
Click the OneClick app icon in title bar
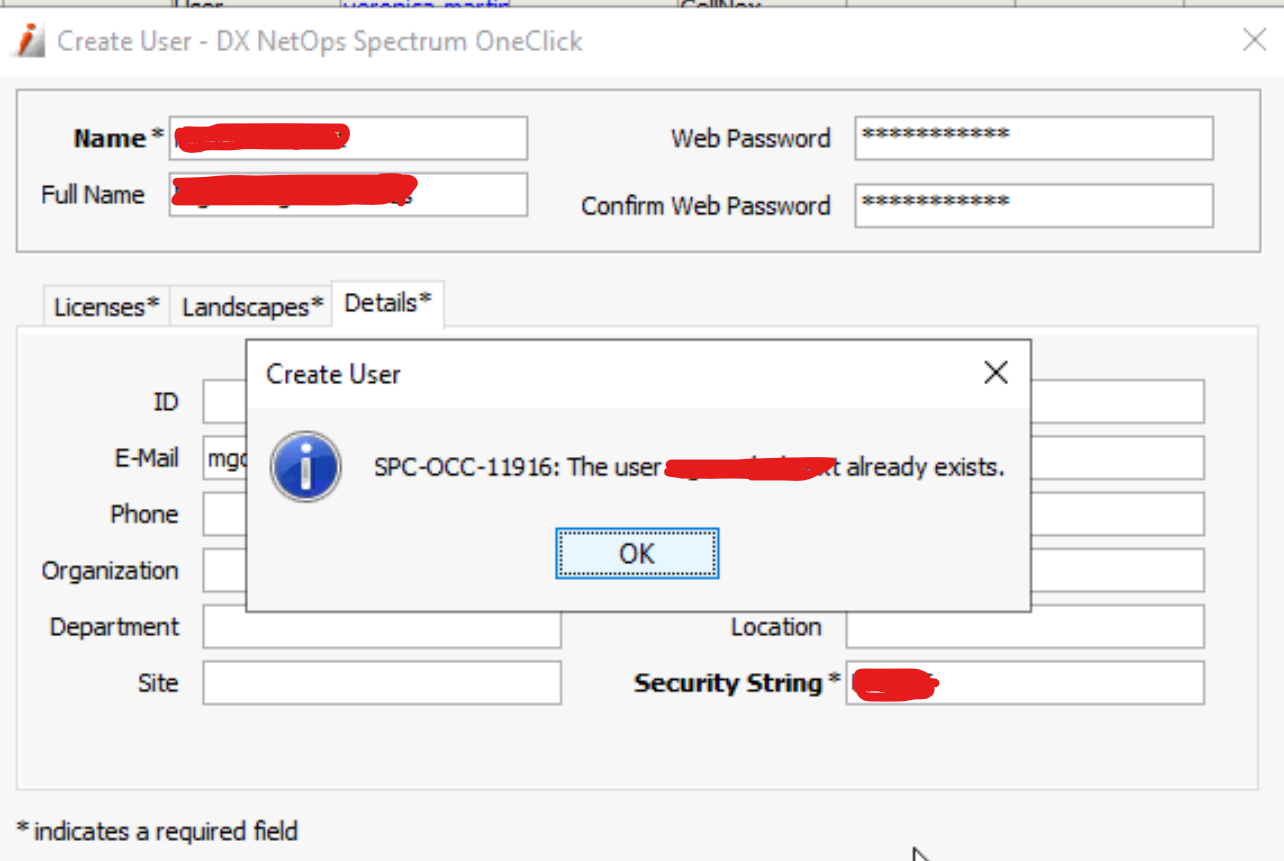[31, 40]
